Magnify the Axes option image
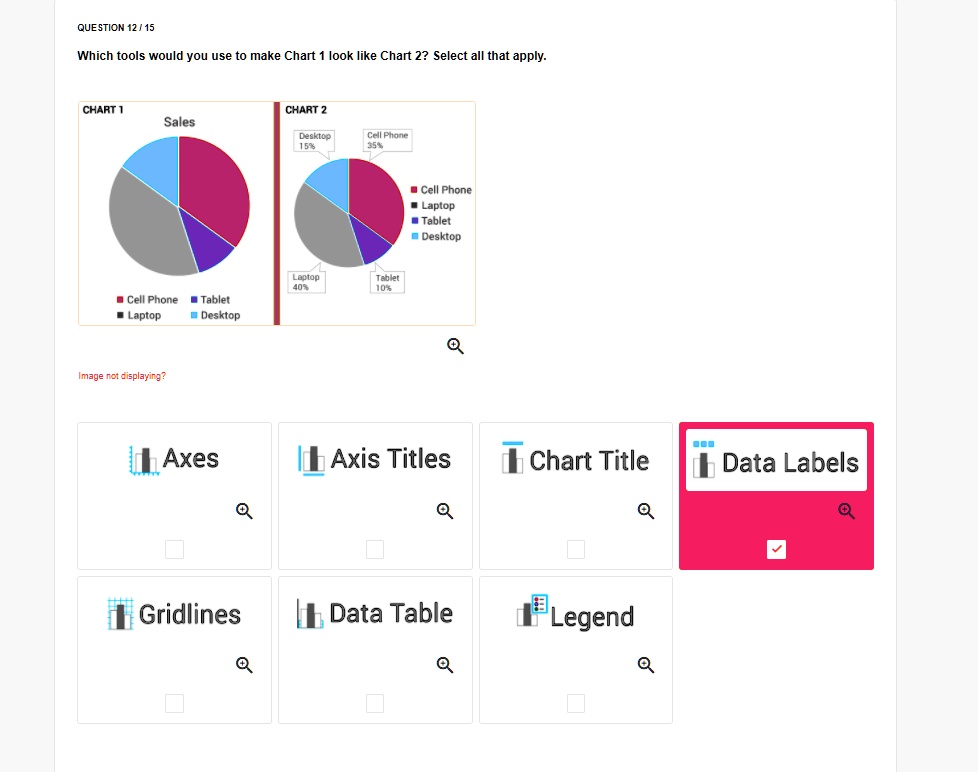Image resolution: width=978 pixels, height=772 pixels. (244, 511)
